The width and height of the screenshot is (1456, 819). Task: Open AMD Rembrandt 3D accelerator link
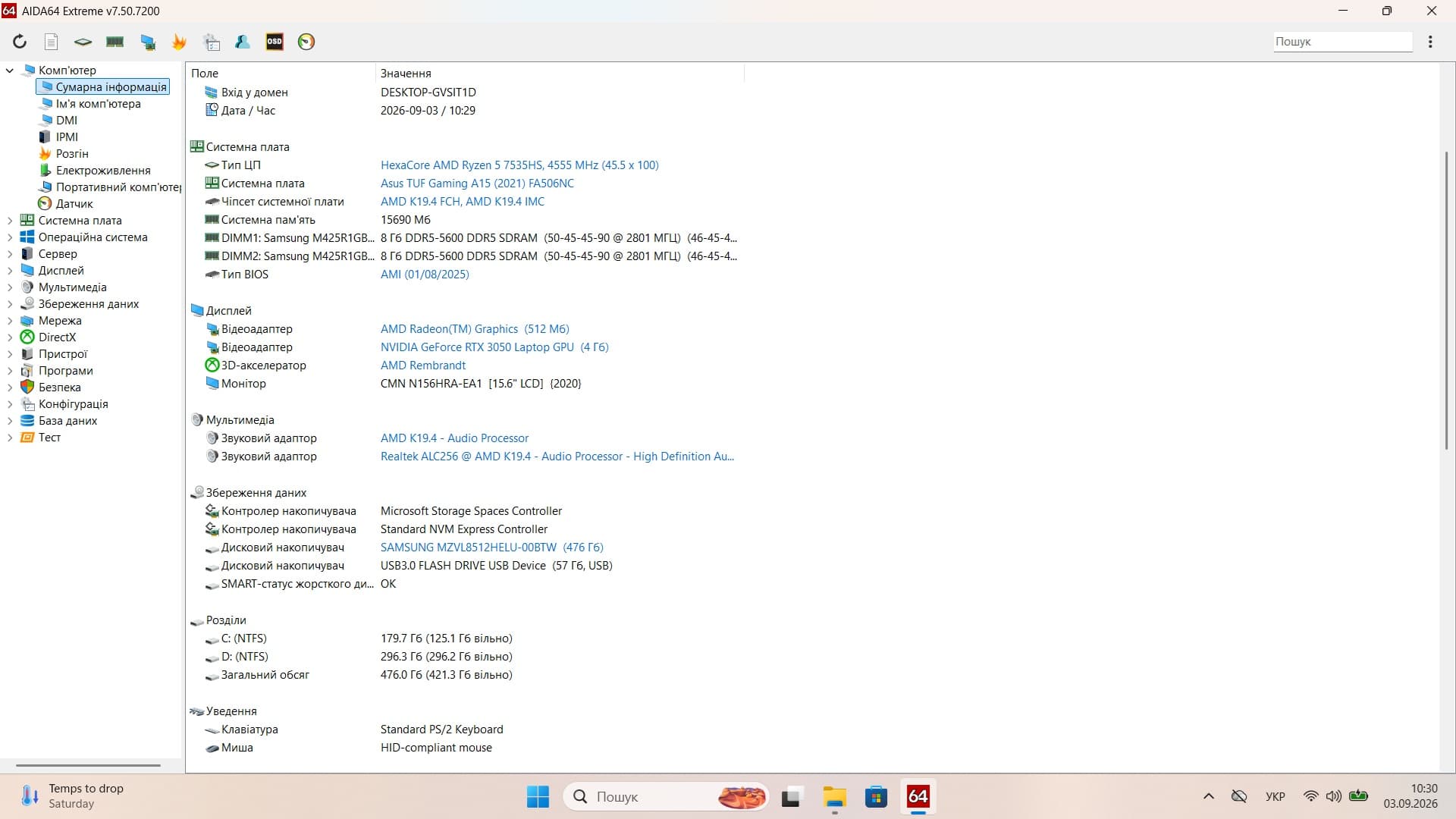pyautogui.click(x=423, y=366)
